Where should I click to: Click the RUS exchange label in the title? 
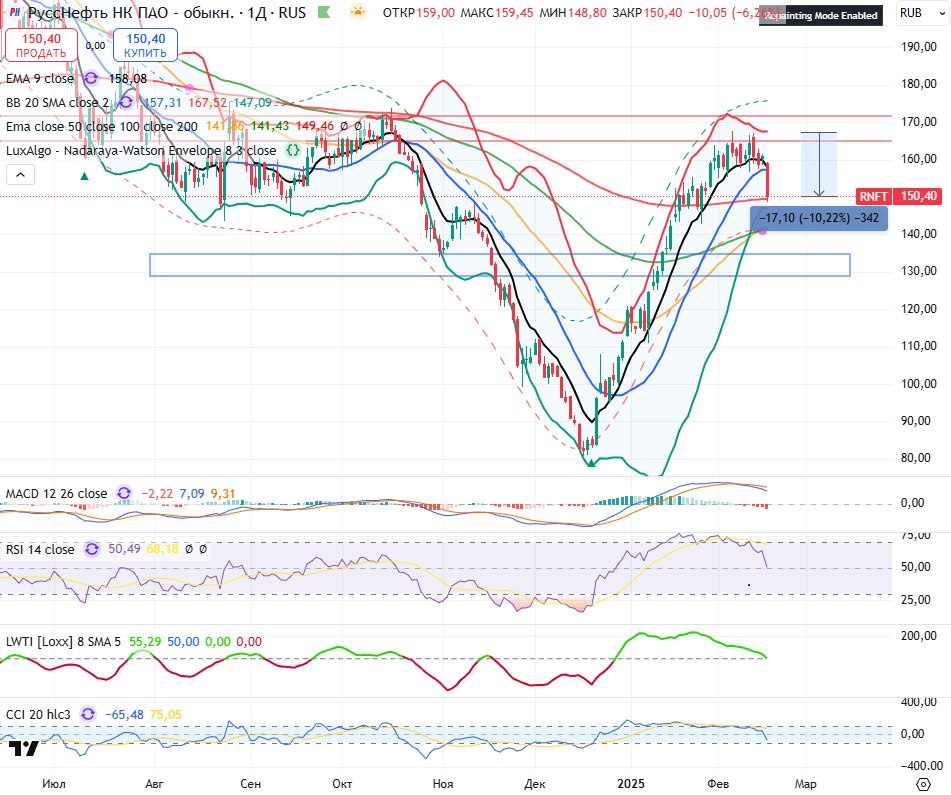pos(292,13)
